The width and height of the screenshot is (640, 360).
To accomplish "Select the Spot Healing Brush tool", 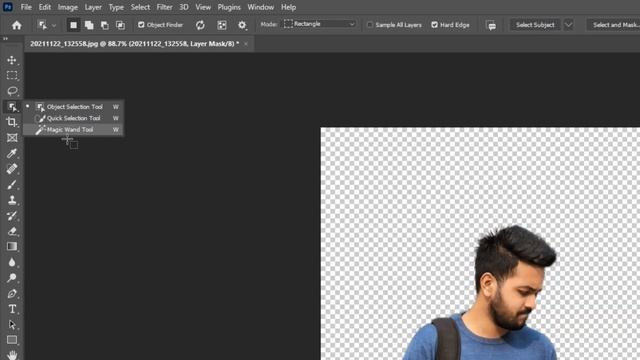I will coord(12,169).
